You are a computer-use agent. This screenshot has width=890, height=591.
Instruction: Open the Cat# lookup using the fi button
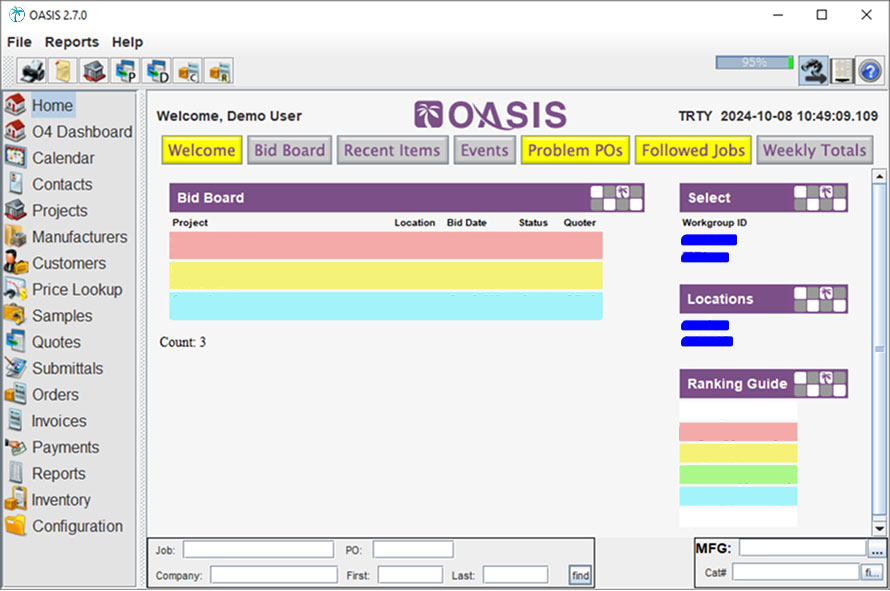pos(872,571)
